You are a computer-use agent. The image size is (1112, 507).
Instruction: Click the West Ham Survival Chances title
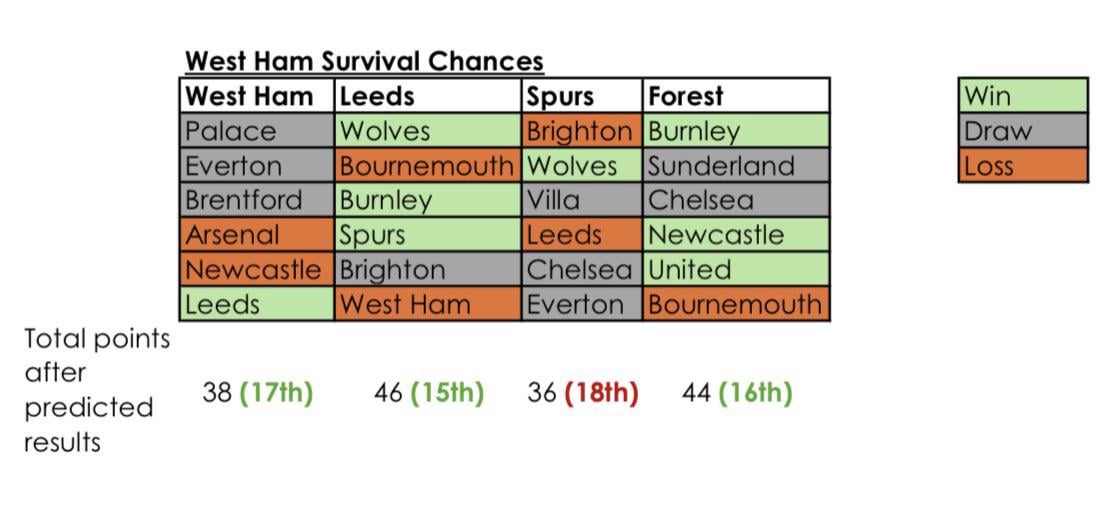(364, 61)
